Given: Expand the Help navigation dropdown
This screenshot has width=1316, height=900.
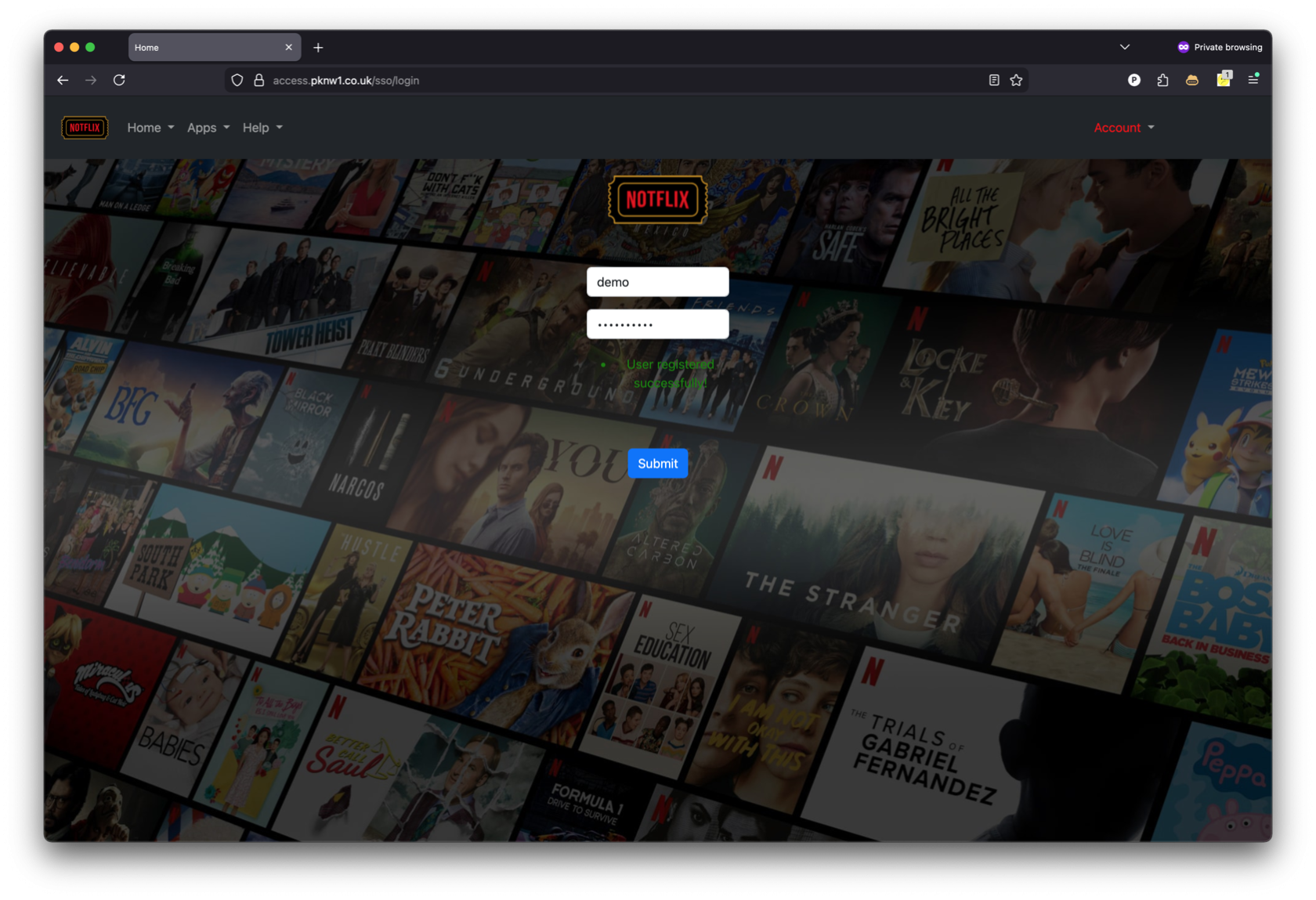Looking at the screenshot, I should click(262, 128).
